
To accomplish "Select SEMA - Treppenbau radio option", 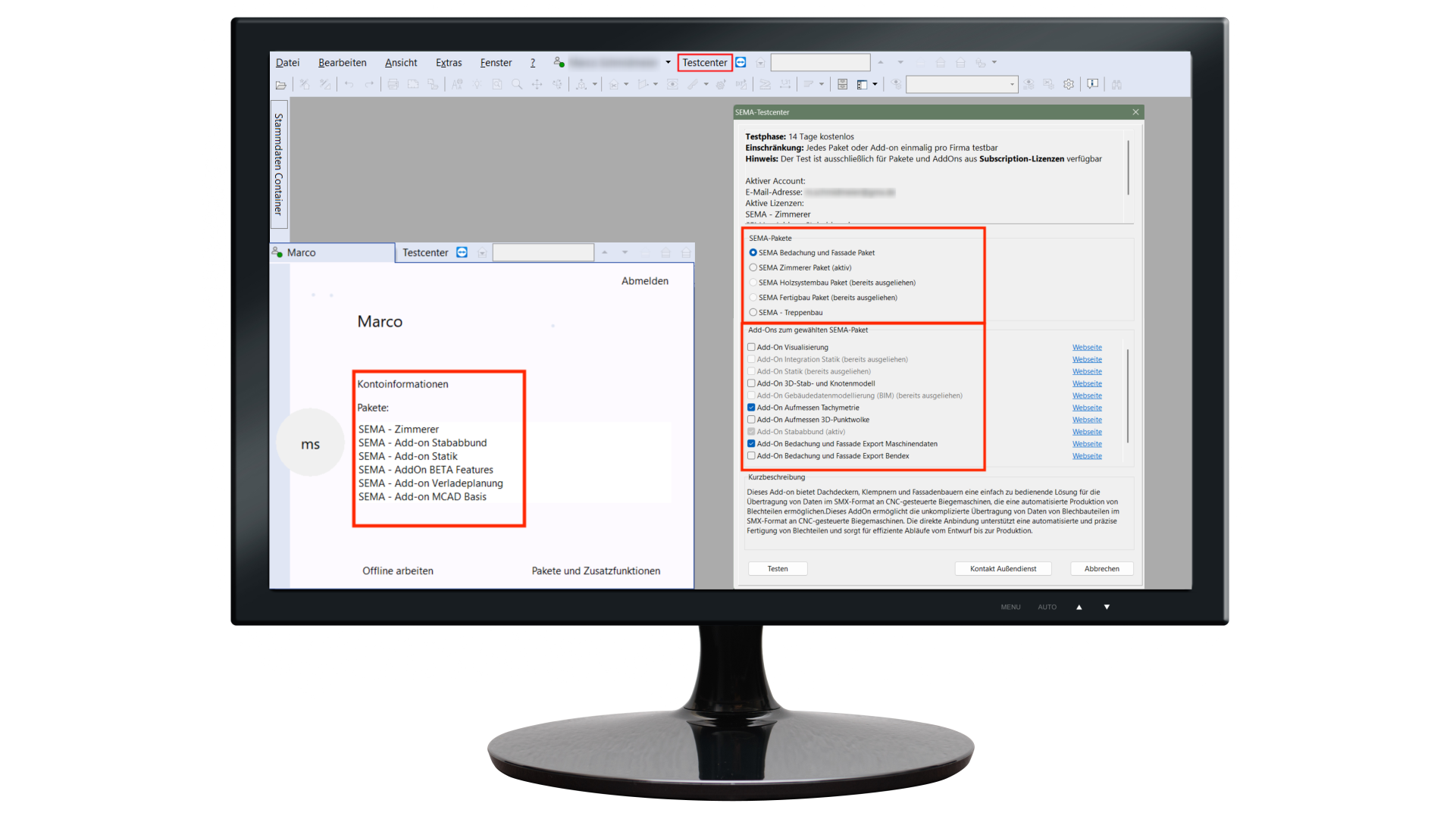I will 753,313.
